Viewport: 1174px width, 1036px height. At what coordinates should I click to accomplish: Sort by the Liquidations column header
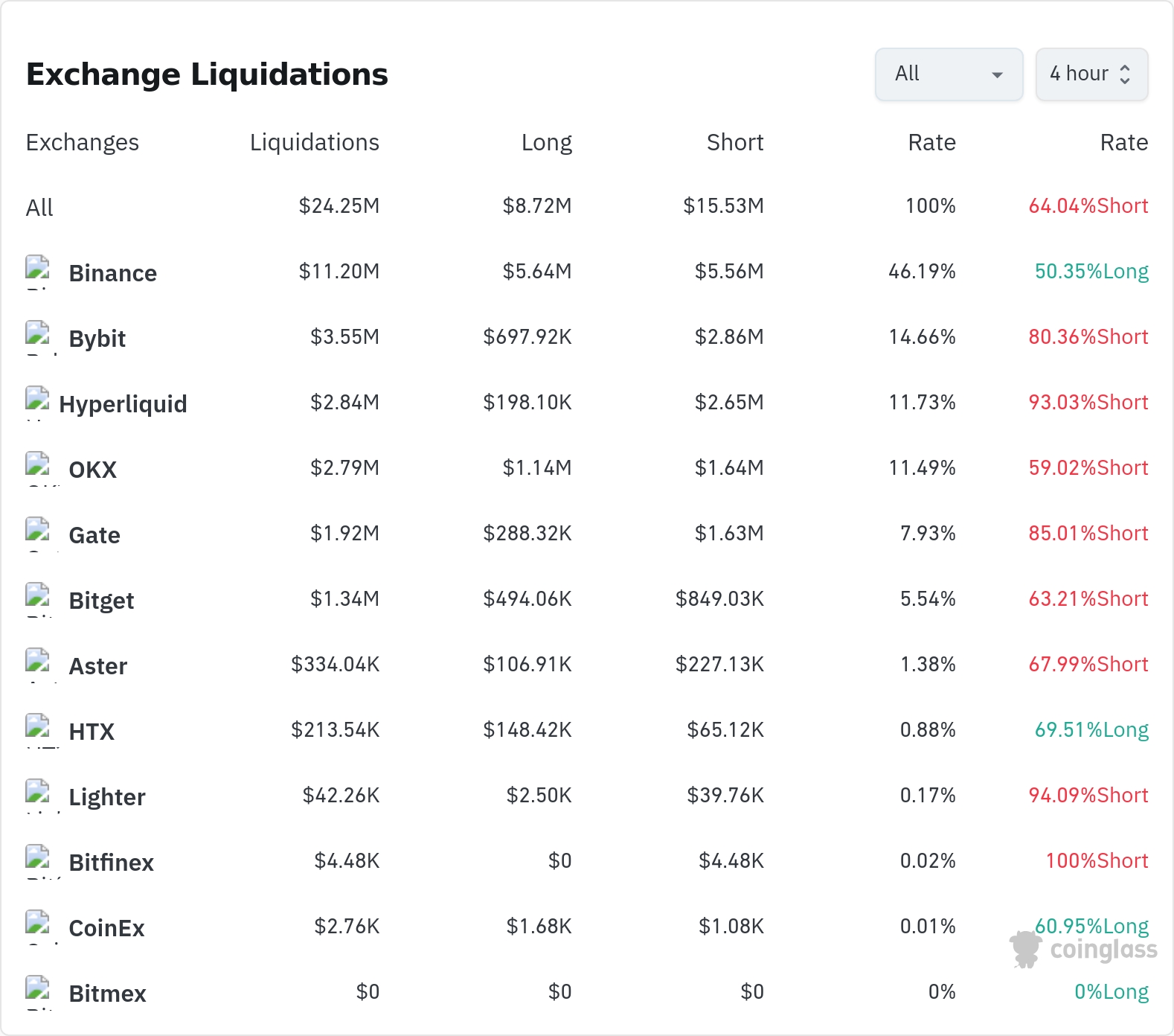(x=315, y=142)
